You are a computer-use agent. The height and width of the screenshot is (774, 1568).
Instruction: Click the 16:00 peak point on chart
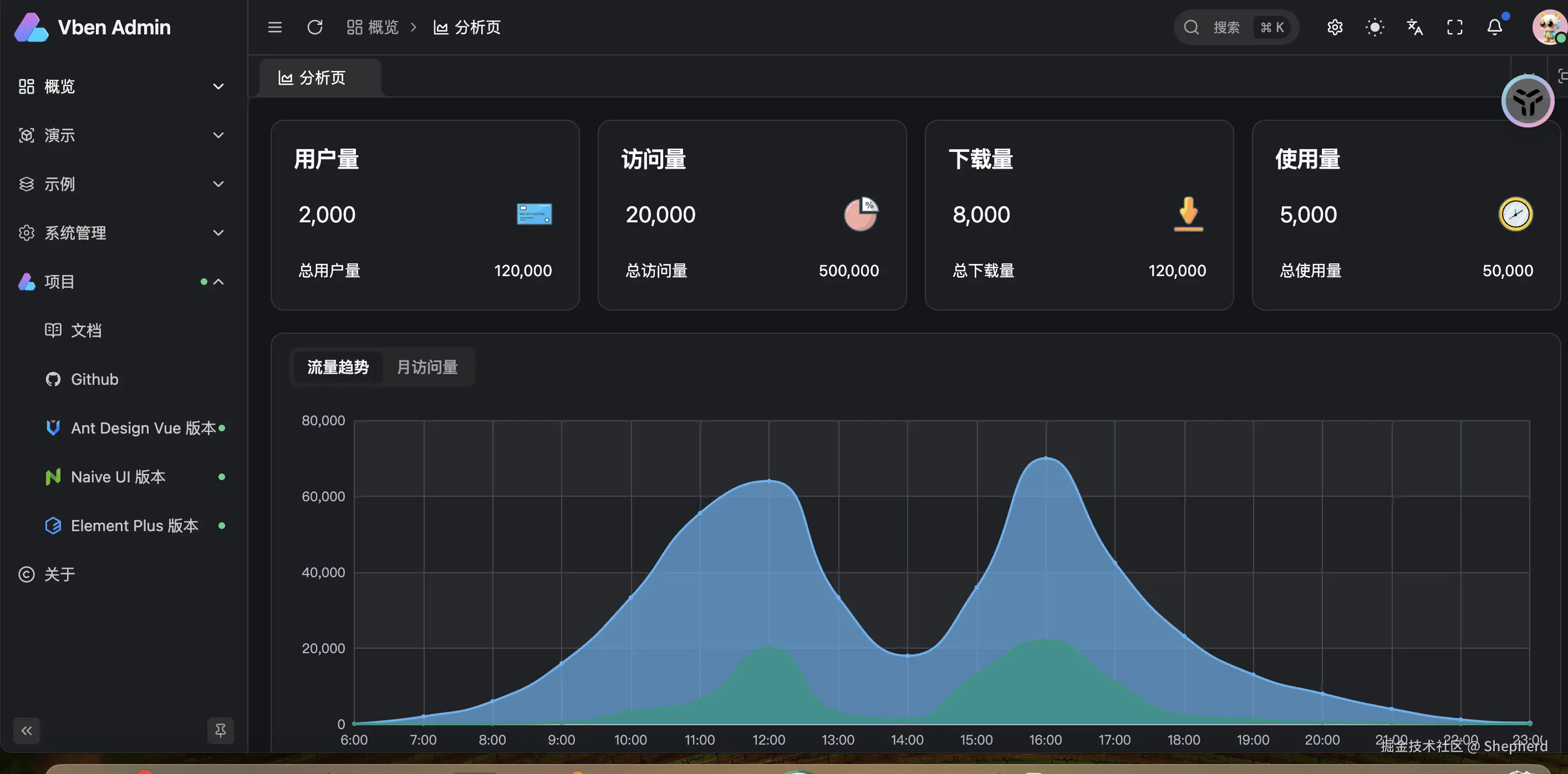[x=1046, y=457]
